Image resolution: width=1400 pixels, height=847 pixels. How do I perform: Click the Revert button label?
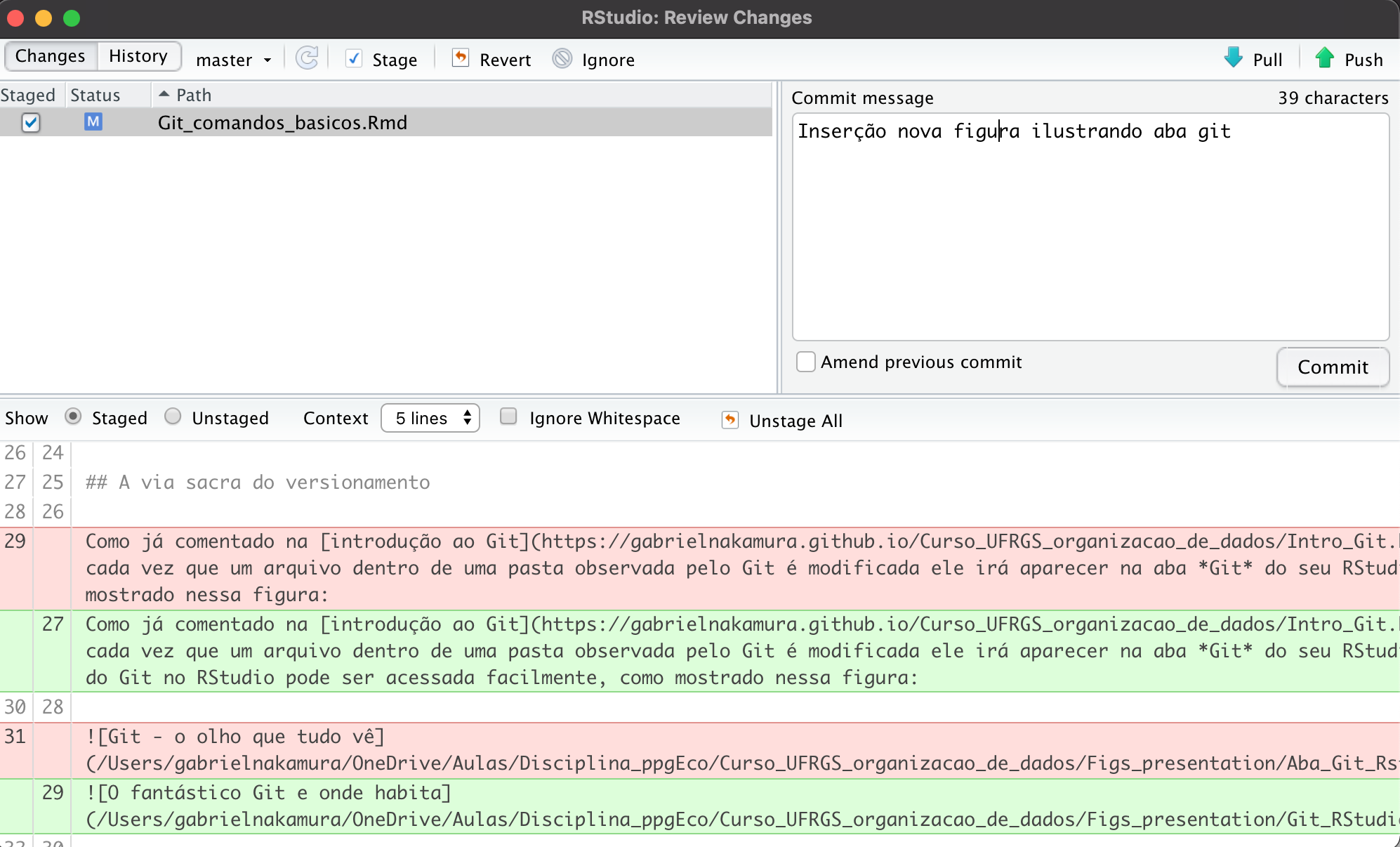click(x=506, y=60)
